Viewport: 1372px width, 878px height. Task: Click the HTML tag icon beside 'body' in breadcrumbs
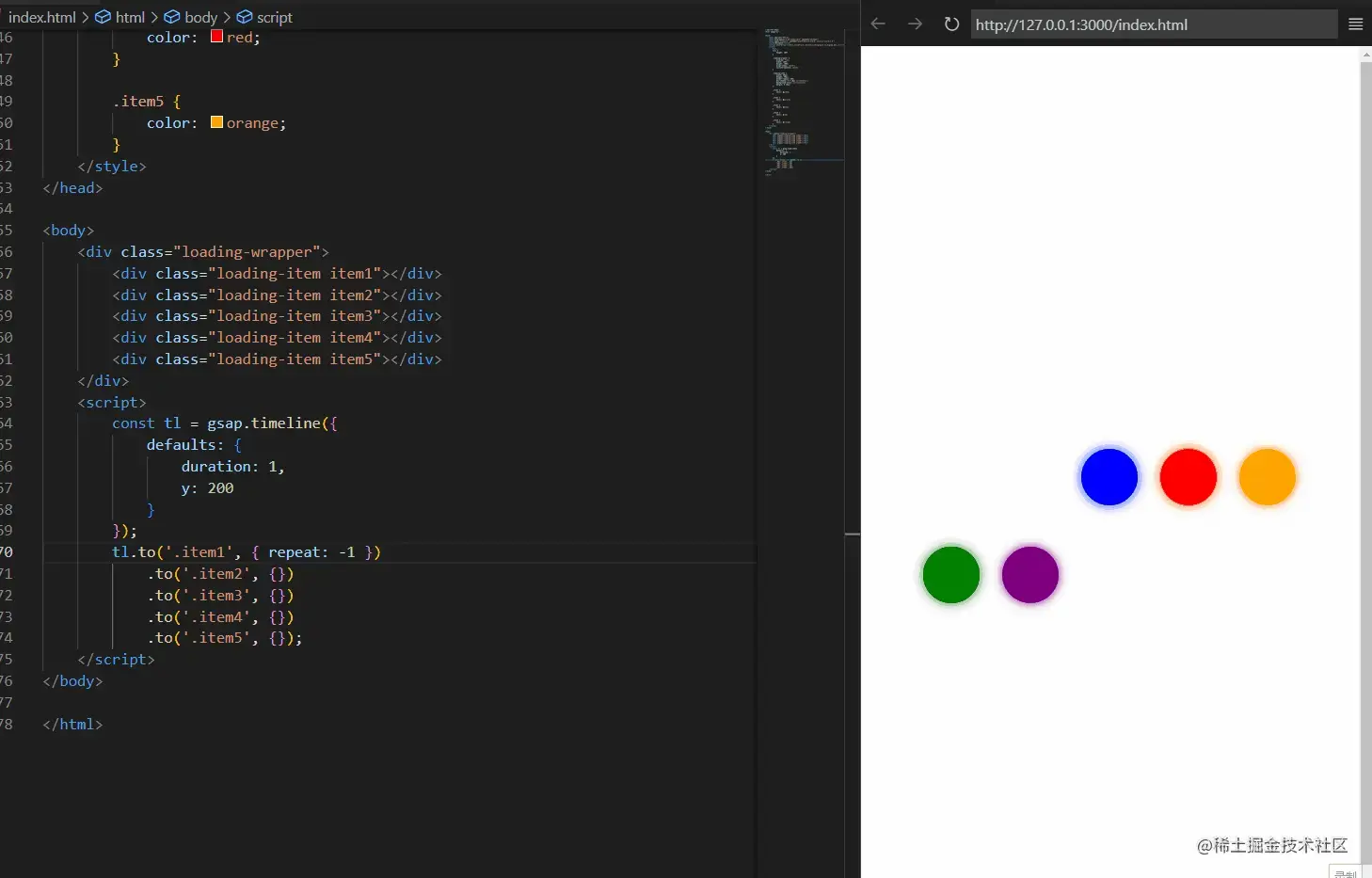(x=169, y=17)
